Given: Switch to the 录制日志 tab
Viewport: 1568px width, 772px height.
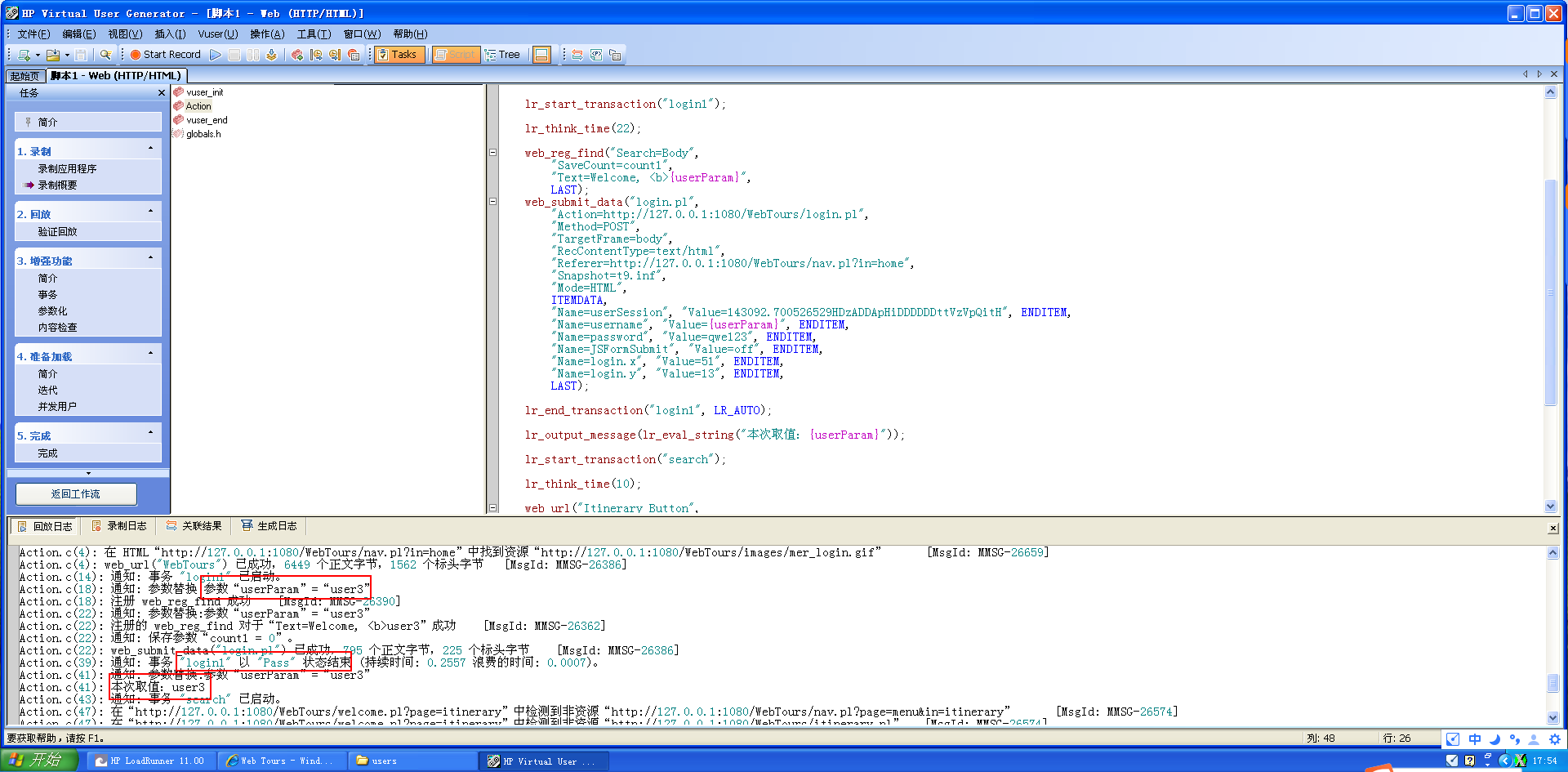Looking at the screenshot, I should [x=120, y=526].
